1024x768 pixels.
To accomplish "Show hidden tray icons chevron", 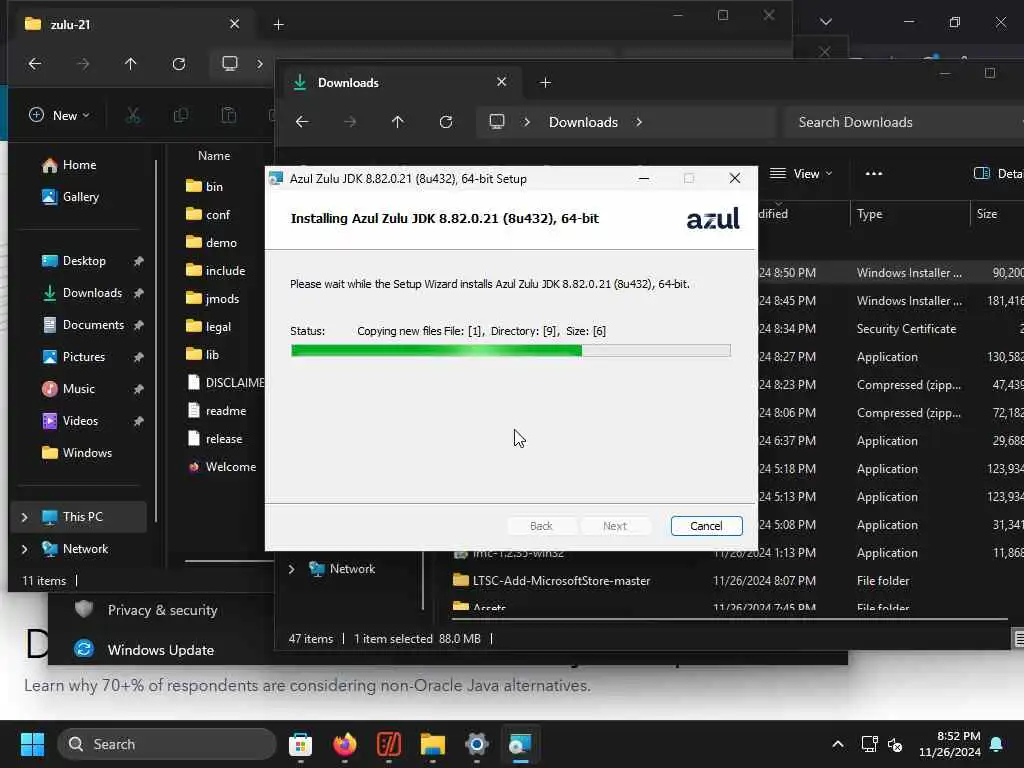I will 838,744.
